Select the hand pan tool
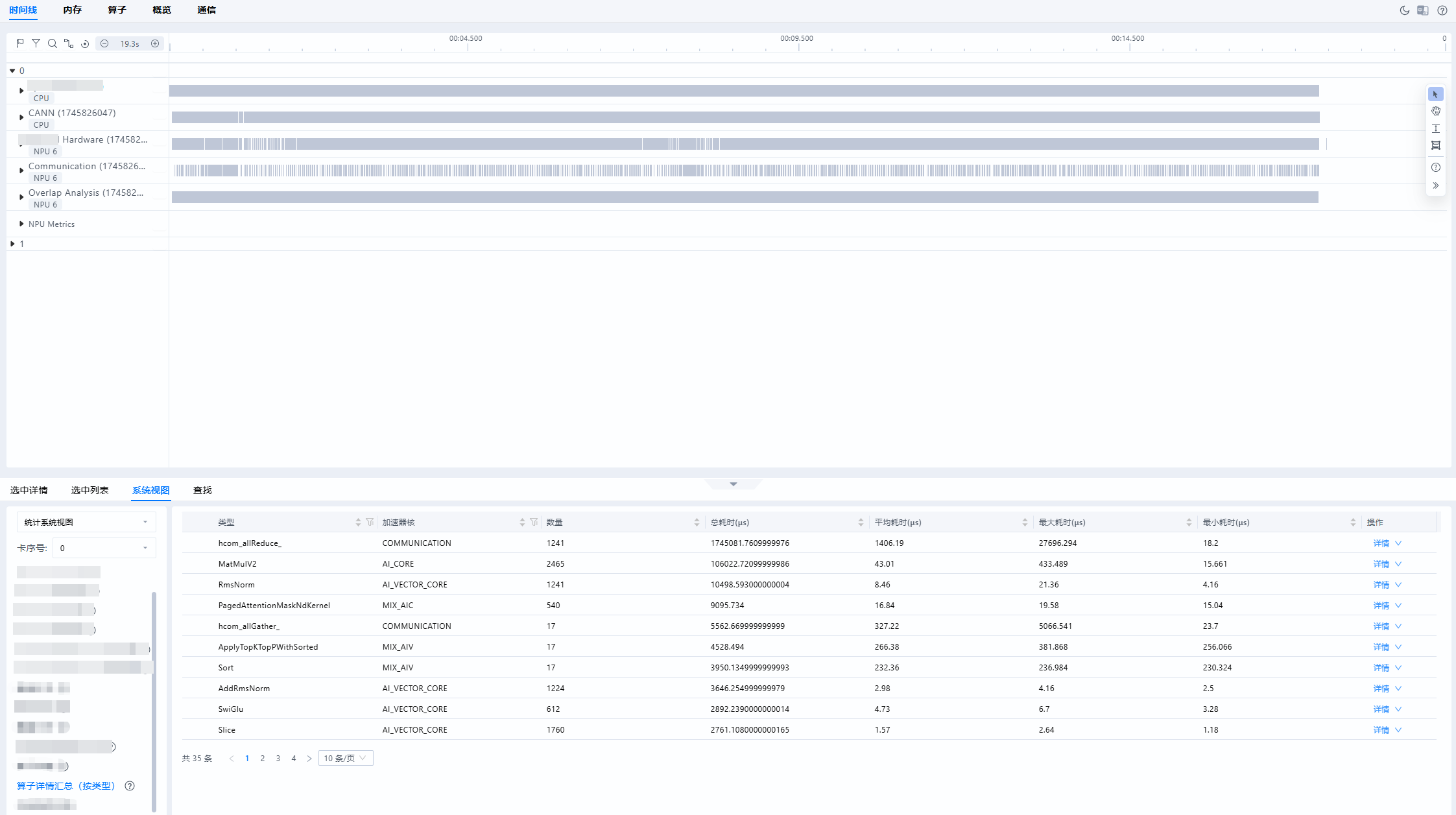The image size is (1456, 815). pyautogui.click(x=1436, y=111)
